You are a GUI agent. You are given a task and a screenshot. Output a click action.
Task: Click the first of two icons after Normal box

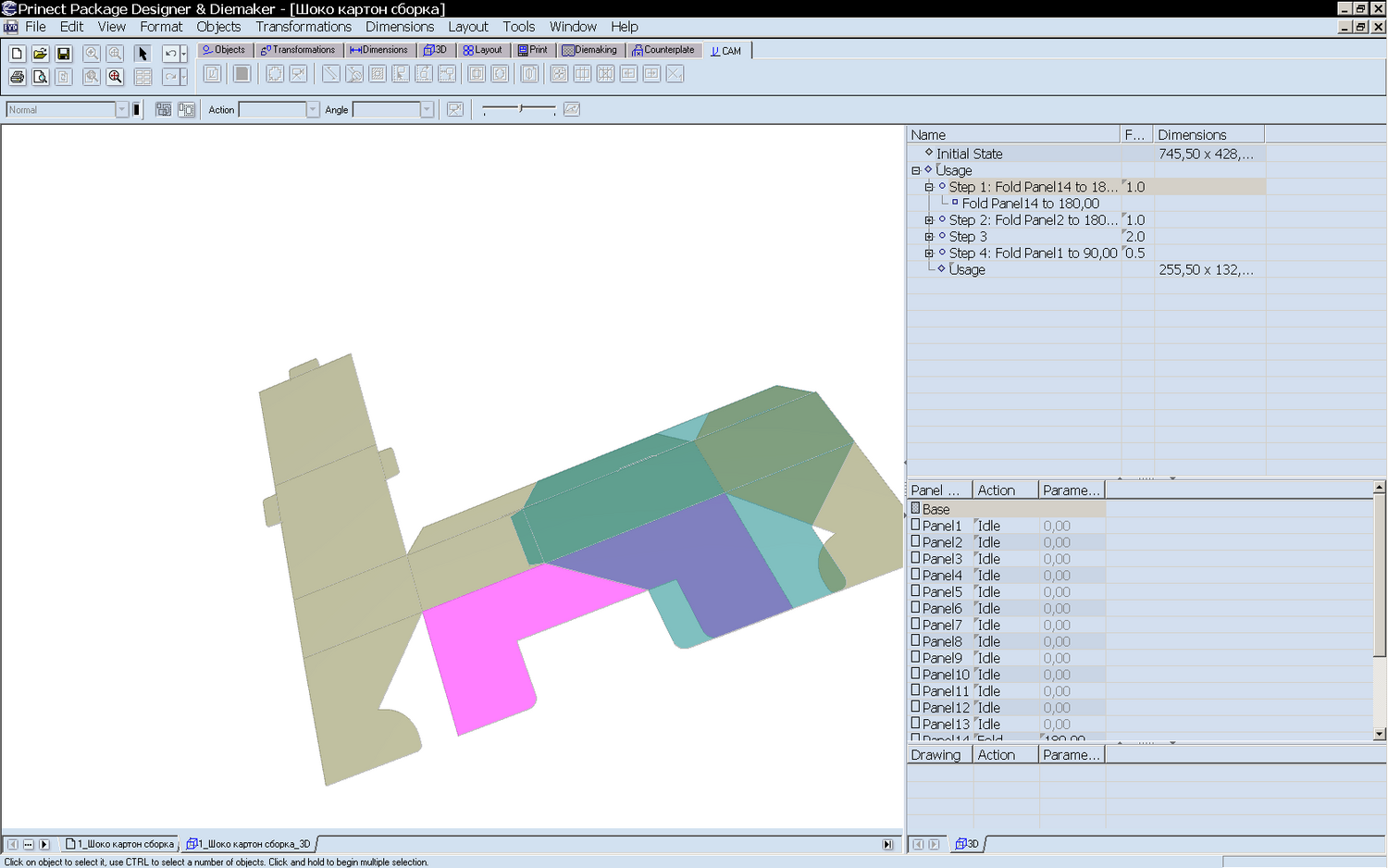164,109
